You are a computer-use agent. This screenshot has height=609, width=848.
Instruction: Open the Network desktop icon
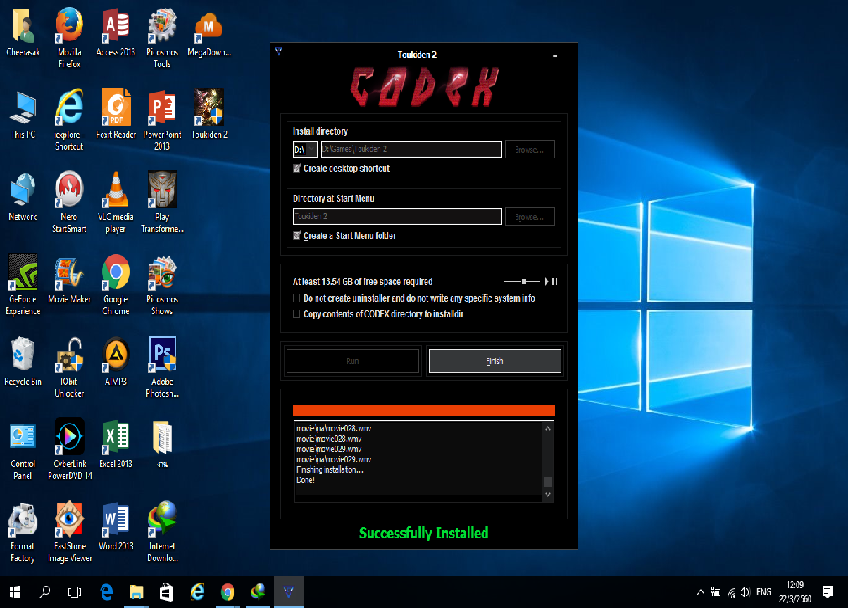23,197
